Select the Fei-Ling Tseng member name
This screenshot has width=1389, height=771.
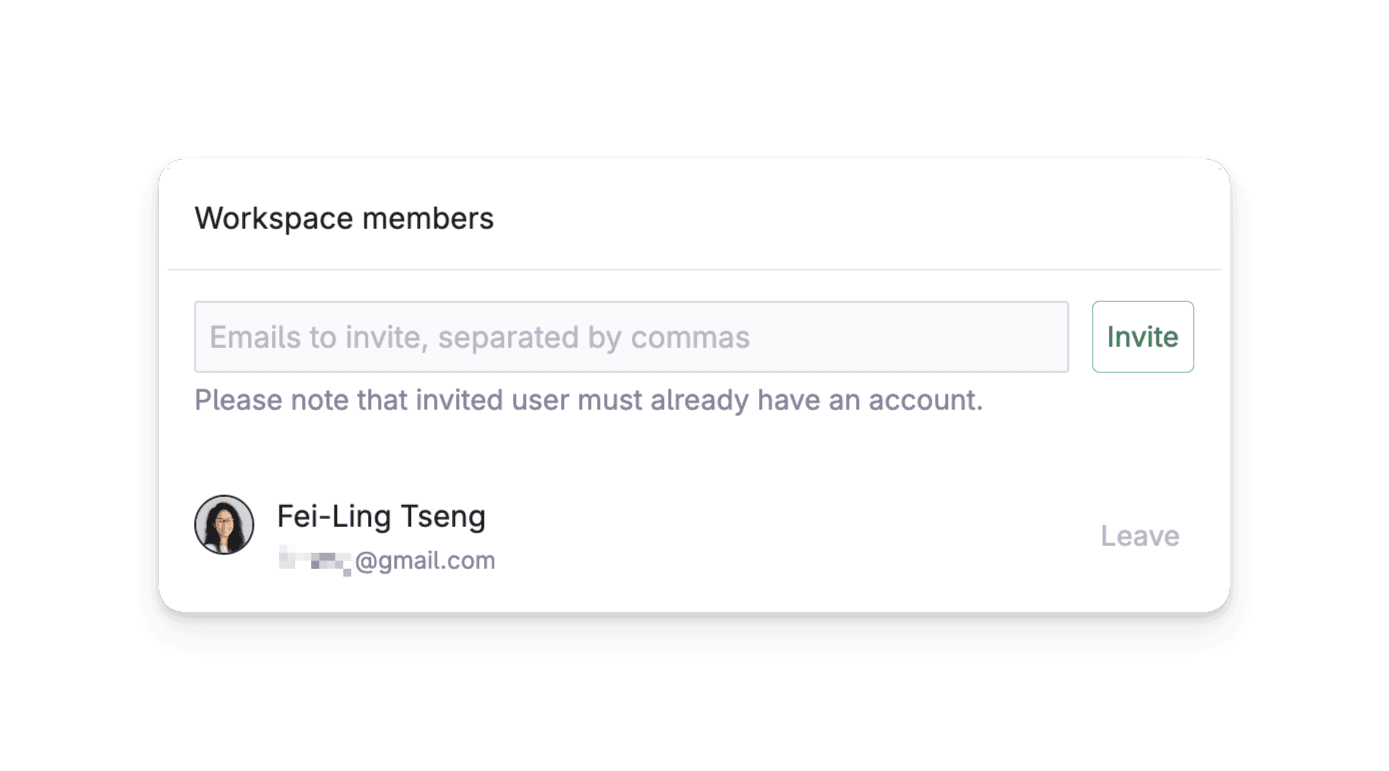click(x=381, y=517)
